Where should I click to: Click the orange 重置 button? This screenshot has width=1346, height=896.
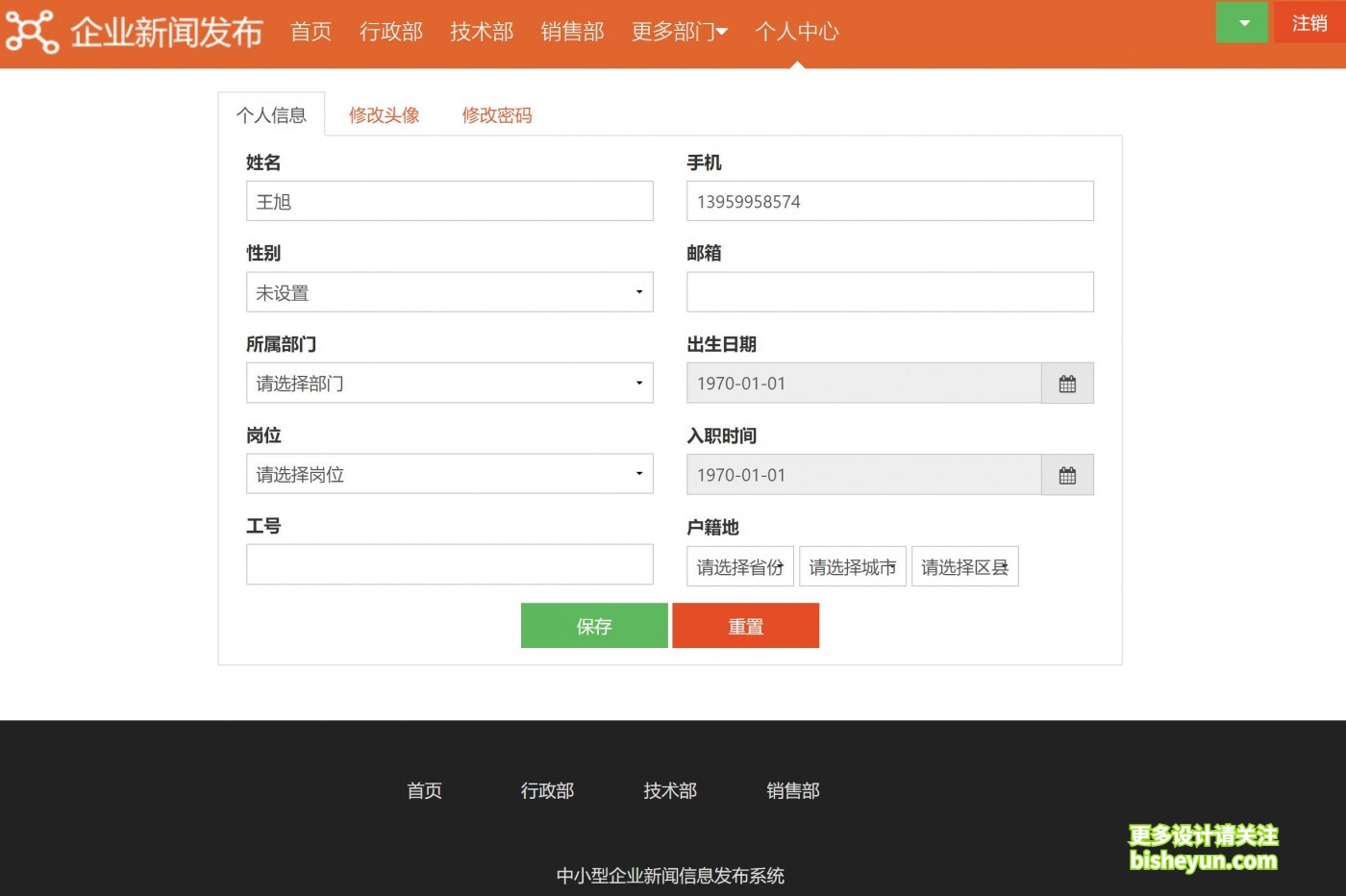(745, 625)
